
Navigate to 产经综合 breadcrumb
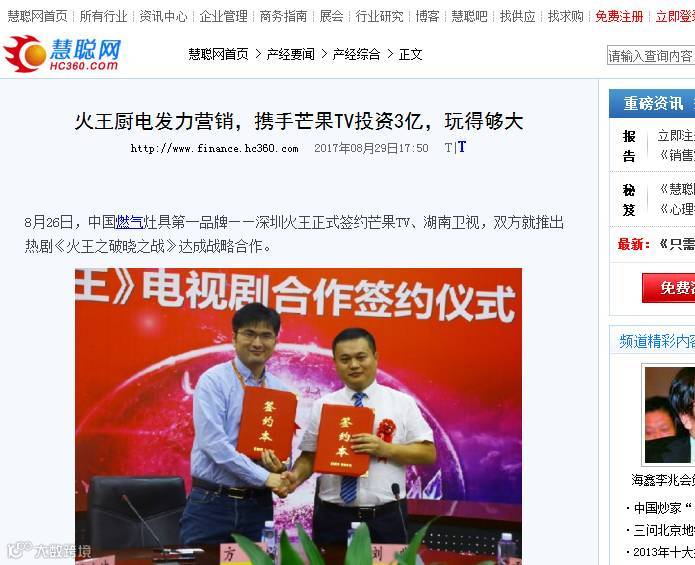pyautogui.click(x=356, y=54)
